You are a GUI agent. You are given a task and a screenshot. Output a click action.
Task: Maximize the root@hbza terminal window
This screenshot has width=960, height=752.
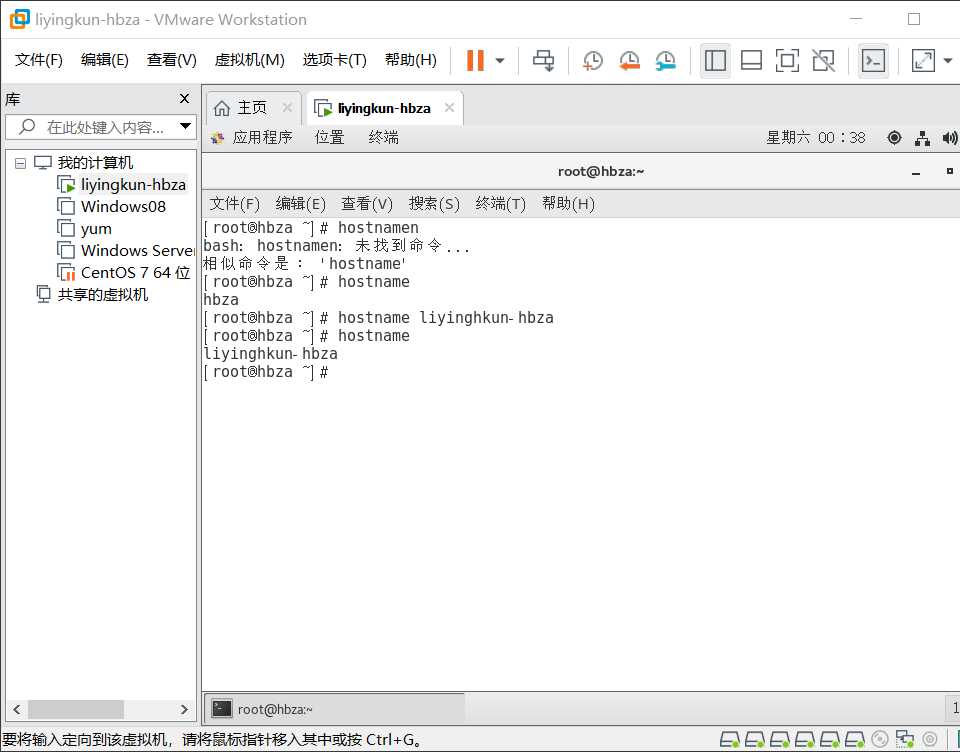(x=950, y=171)
